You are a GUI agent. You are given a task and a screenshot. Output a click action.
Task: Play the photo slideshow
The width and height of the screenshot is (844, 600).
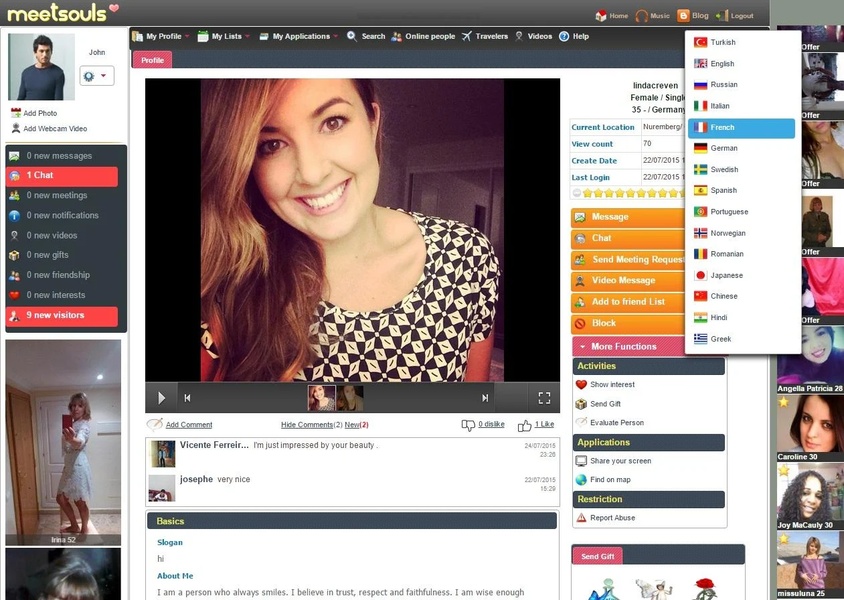coord(161,398)
